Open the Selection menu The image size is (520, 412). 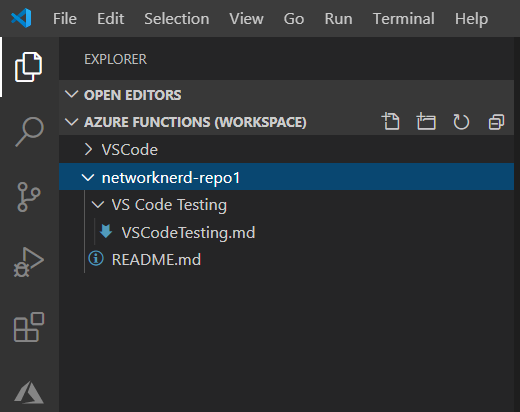[177, 19]
